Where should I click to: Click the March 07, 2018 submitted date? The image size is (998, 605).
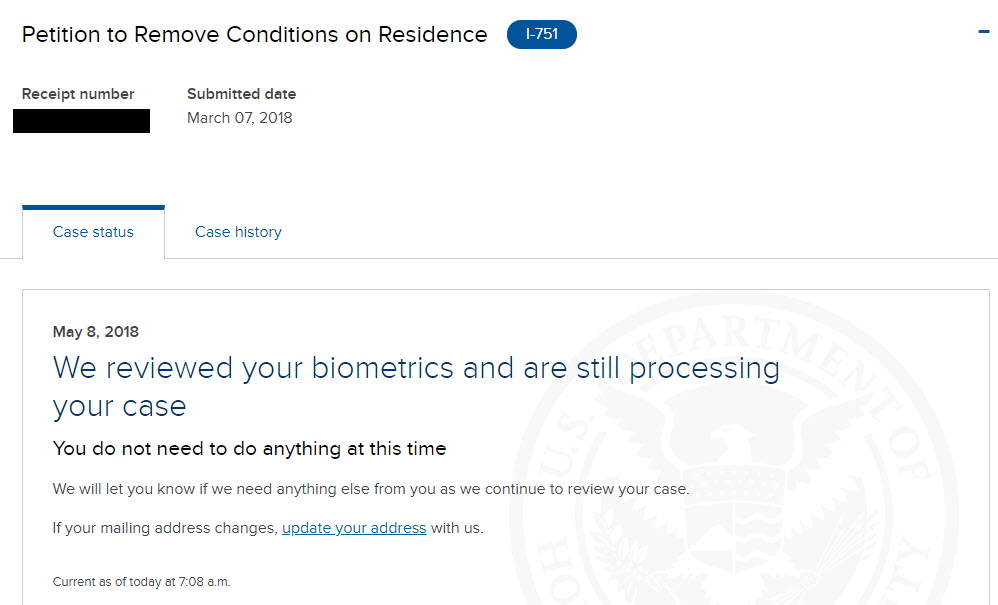tap(240, 118)
